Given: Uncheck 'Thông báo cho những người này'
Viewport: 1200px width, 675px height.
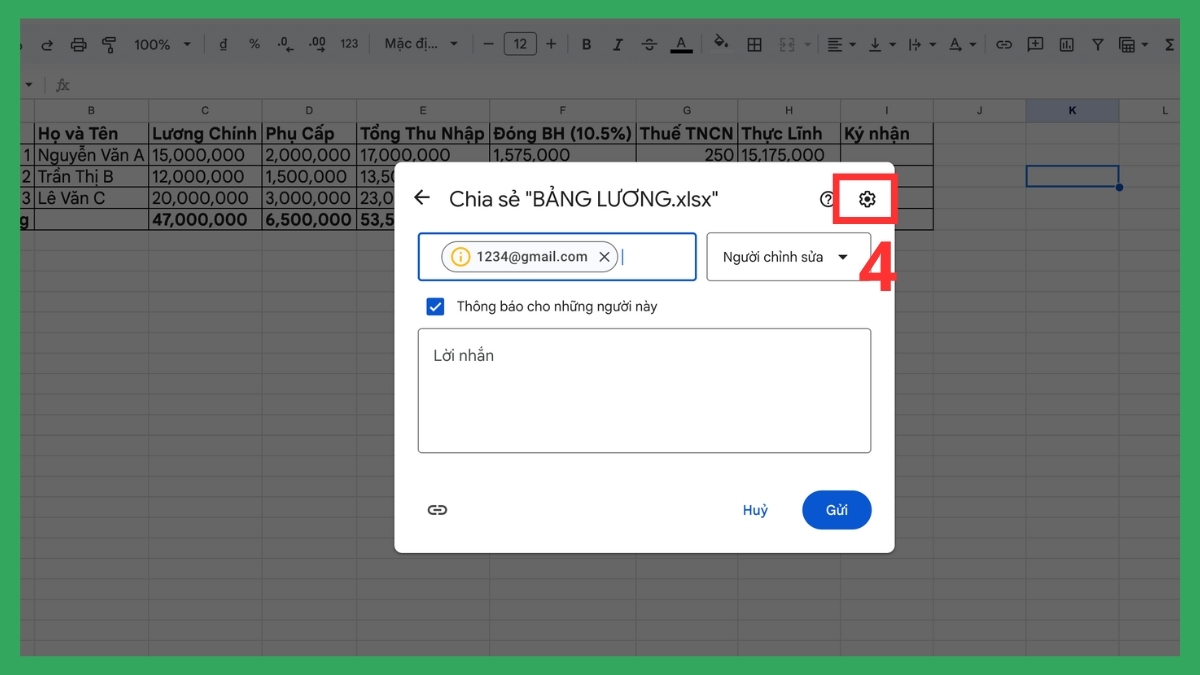Looking at the screenshot, I should coord(435,306).
